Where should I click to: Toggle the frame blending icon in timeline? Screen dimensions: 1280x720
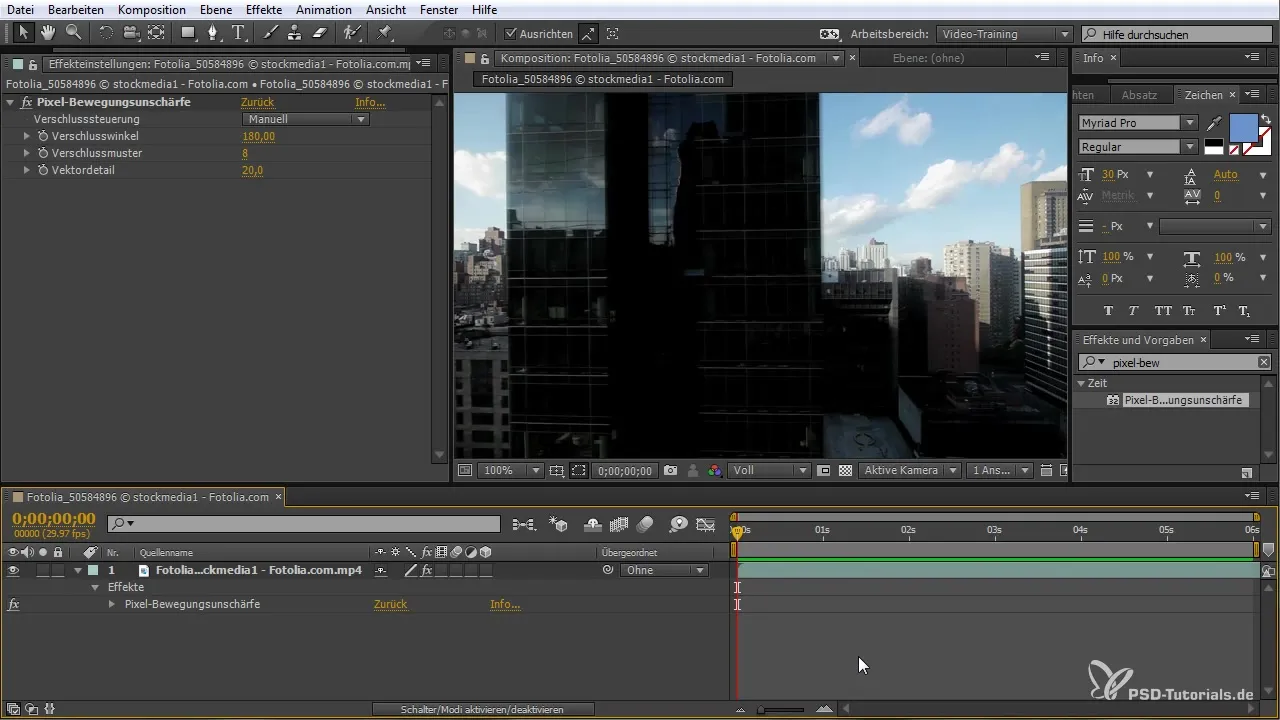619,523
